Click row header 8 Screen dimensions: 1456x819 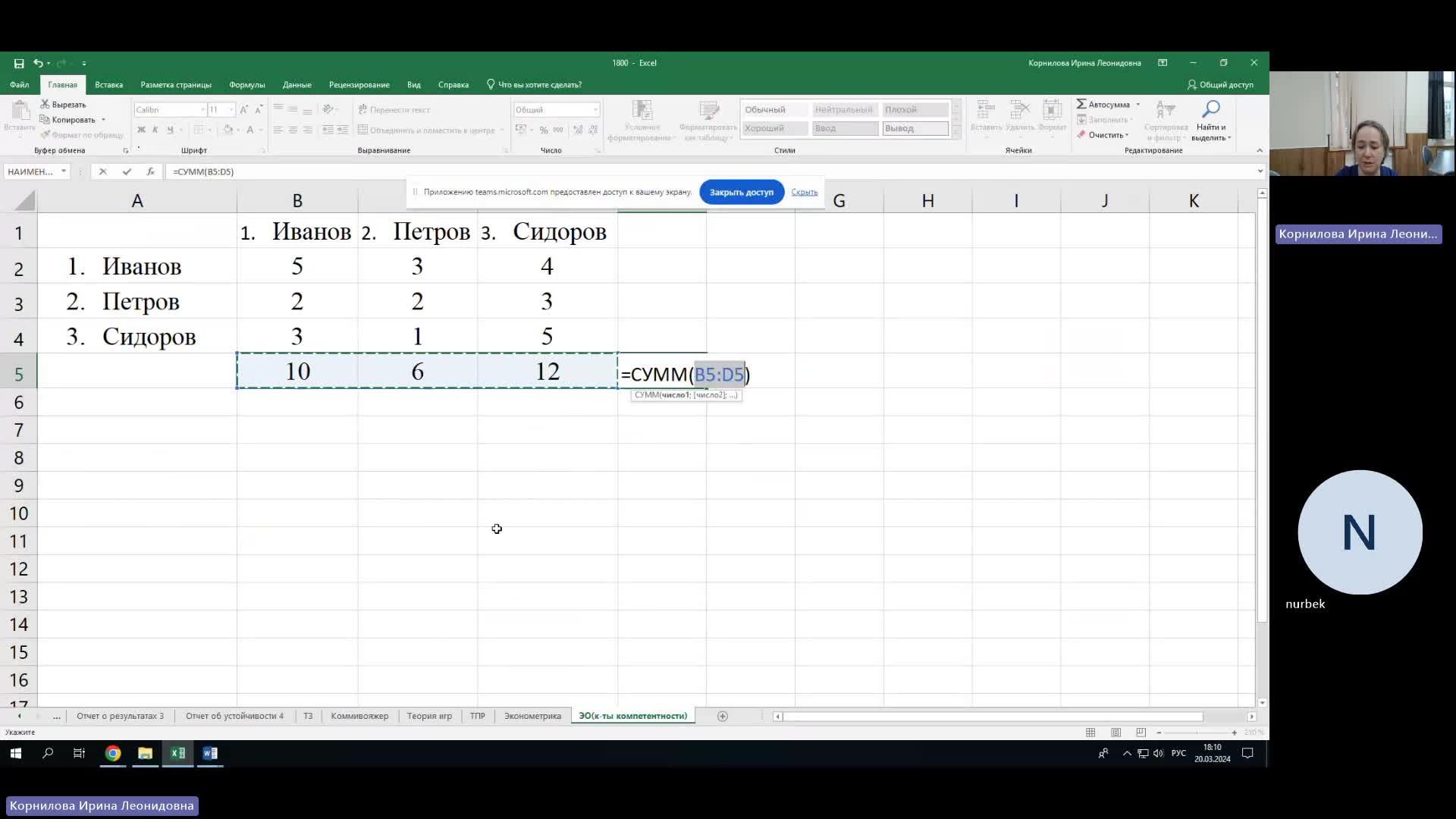coord(19,457)
